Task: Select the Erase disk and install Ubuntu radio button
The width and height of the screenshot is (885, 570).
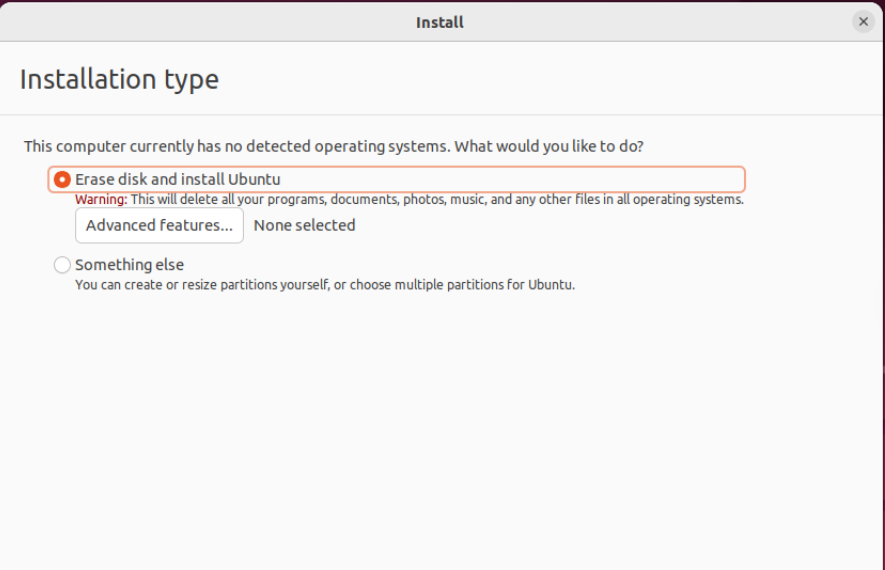Action: click(x=62, y=180)
